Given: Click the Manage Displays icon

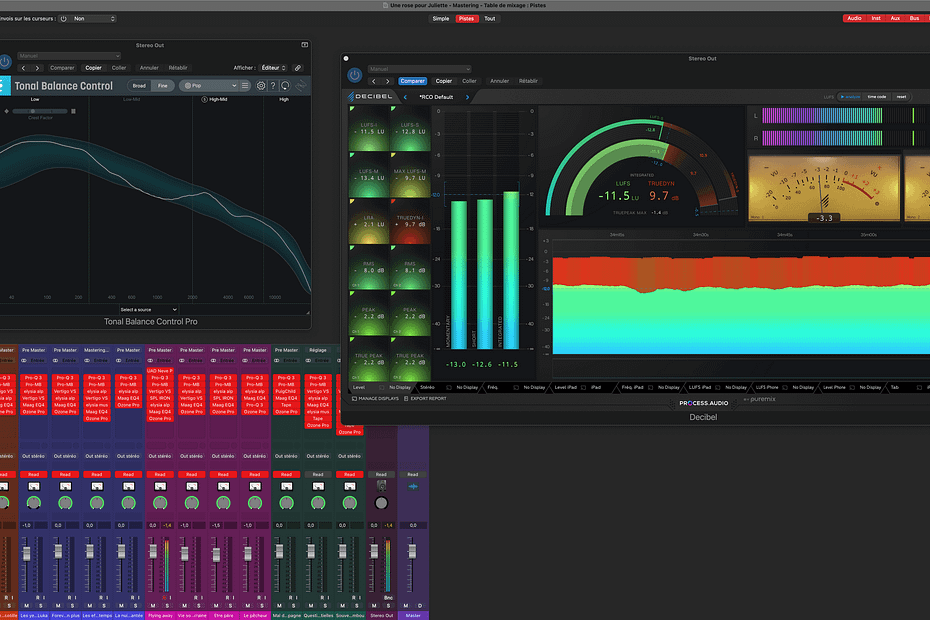Looking at the screenshot, I should coord(354,399).
